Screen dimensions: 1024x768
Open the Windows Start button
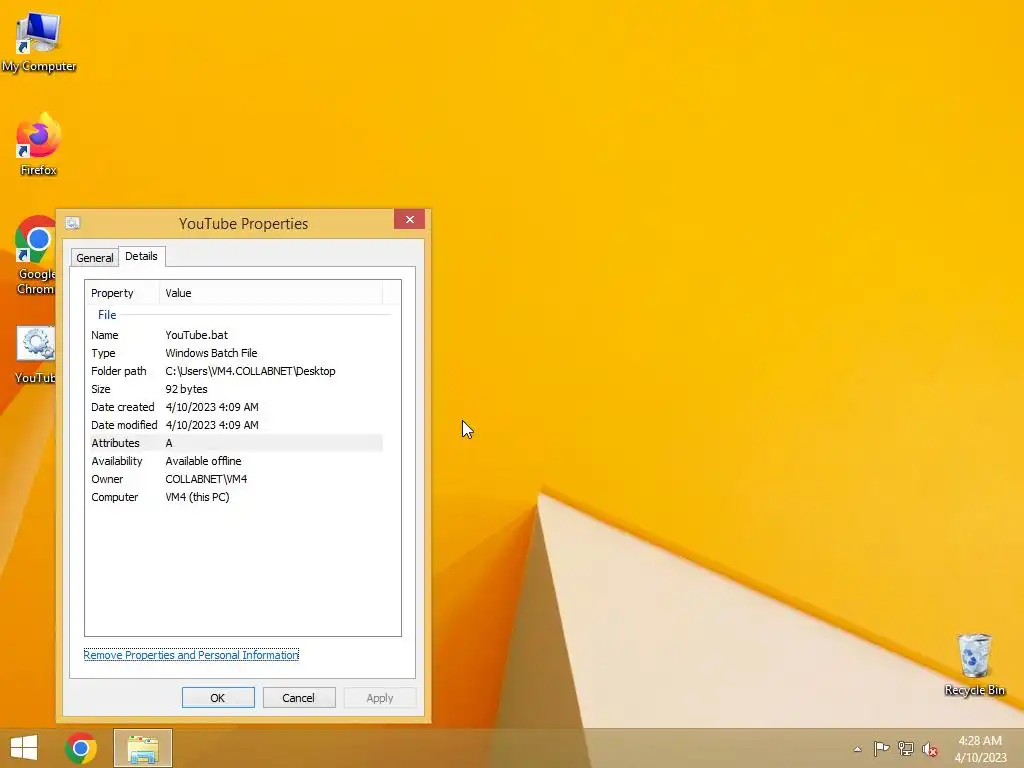click(x=24, y=748)
